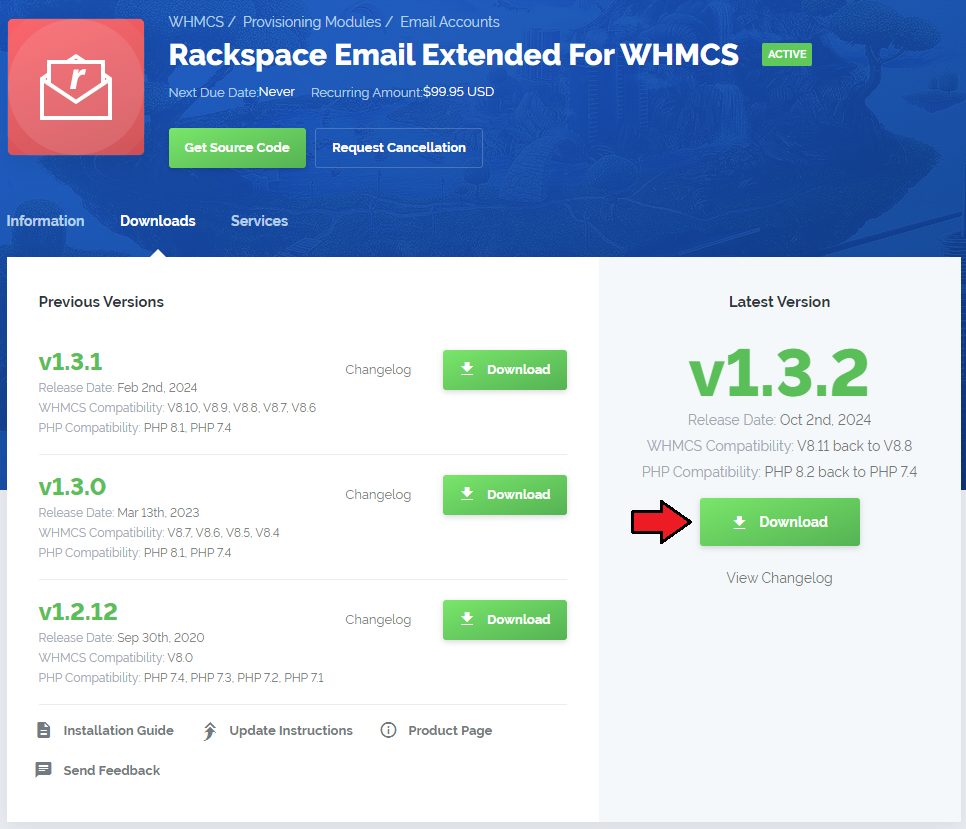
Task: Open Provisioning Modules breadcrumb link
Action: click(311, 22)
